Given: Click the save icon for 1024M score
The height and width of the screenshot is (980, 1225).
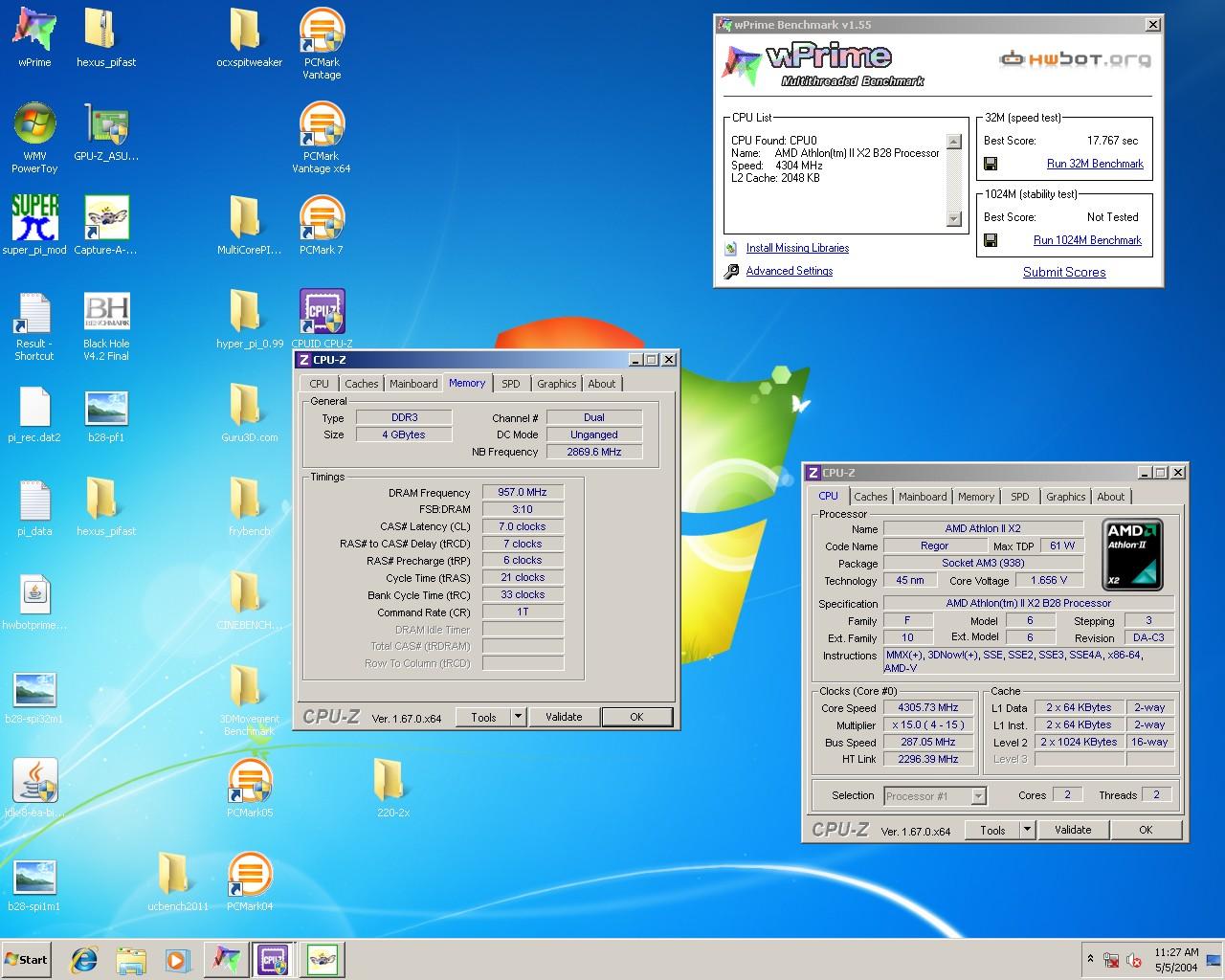Looking at the screenshot, I should pyautogui.click(x=991, y=240).
